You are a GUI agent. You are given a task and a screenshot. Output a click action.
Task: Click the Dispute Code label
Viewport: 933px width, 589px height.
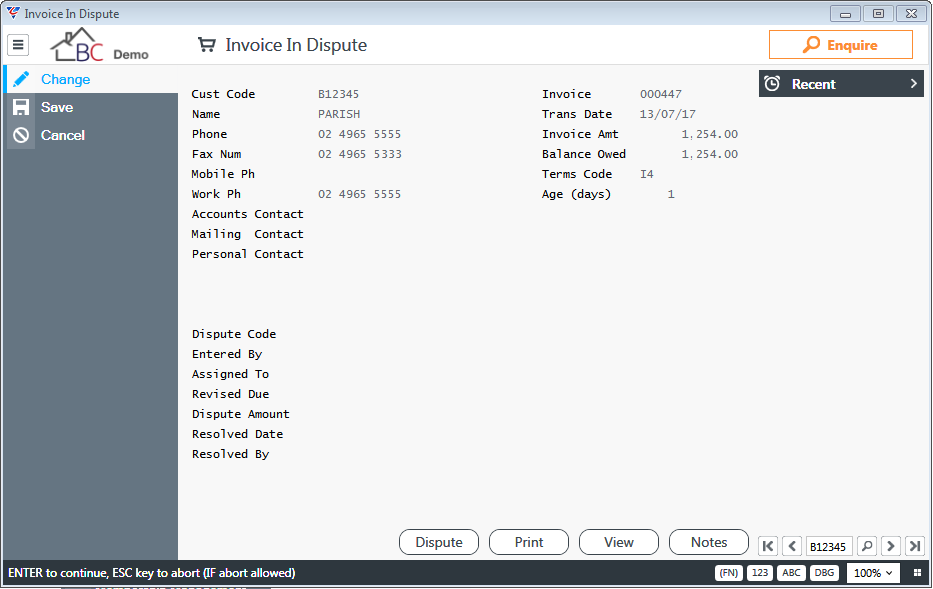[234, 334]
